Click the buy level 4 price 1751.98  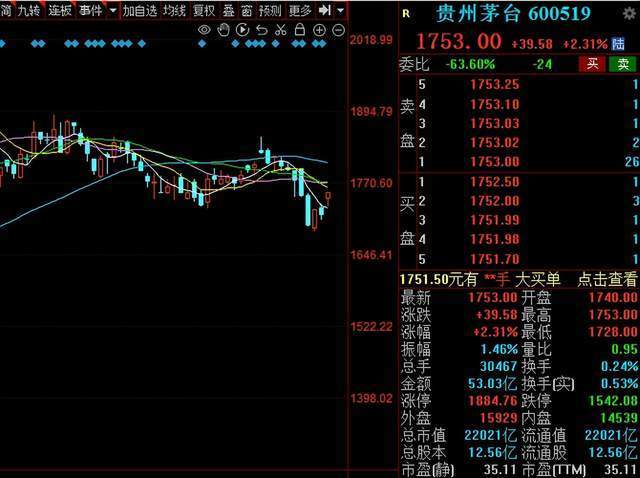click(x=495, y=239)
